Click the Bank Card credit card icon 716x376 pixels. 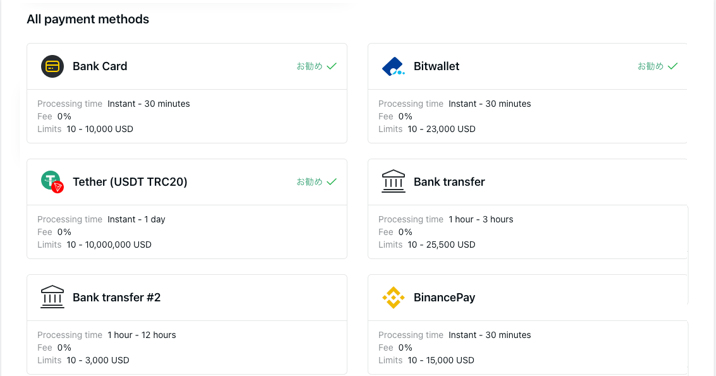coord(53,66)
